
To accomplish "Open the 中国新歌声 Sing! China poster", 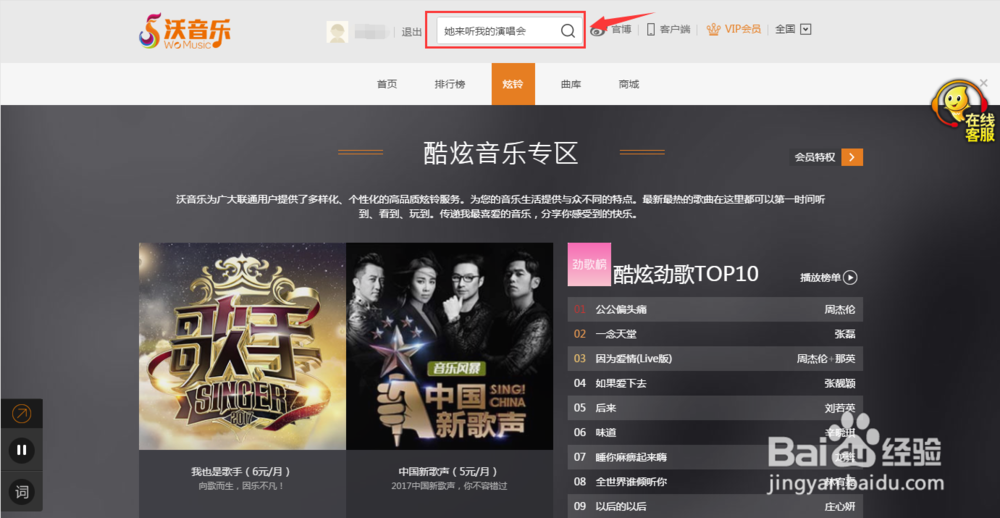I will coord(450,346).
